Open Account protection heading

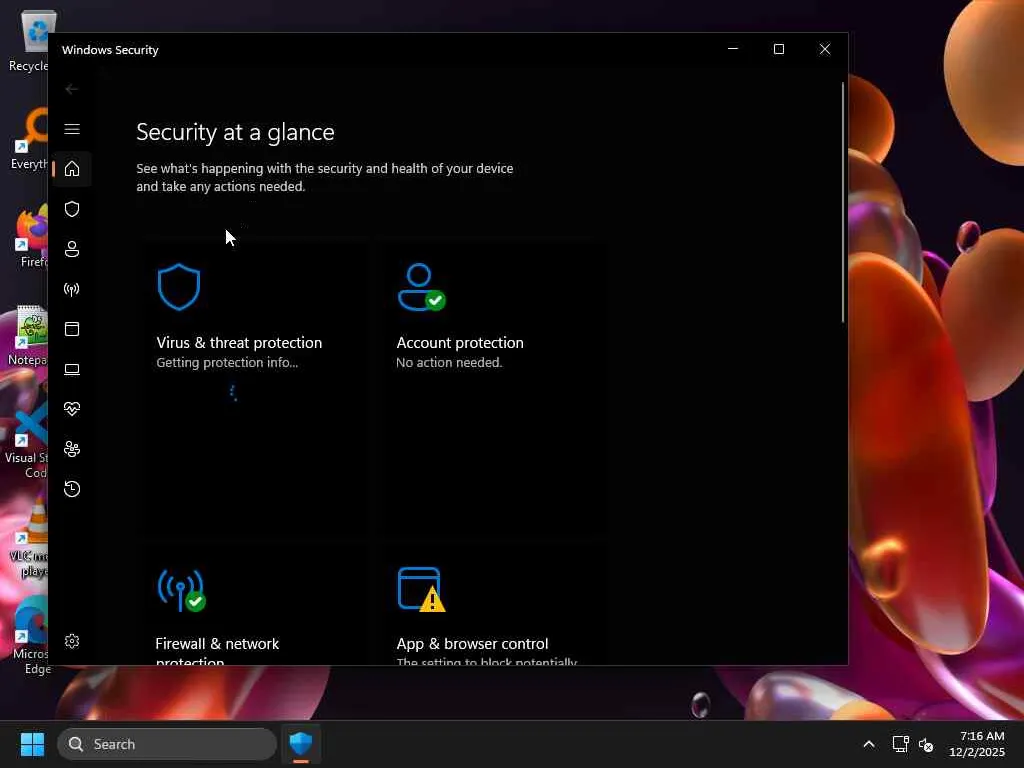click(x=460, y=343)
